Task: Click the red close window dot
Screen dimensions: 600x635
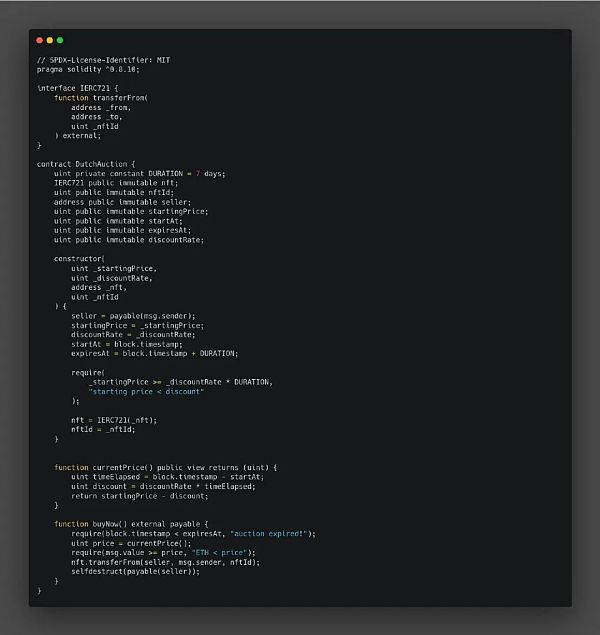Action: point(40,40)
